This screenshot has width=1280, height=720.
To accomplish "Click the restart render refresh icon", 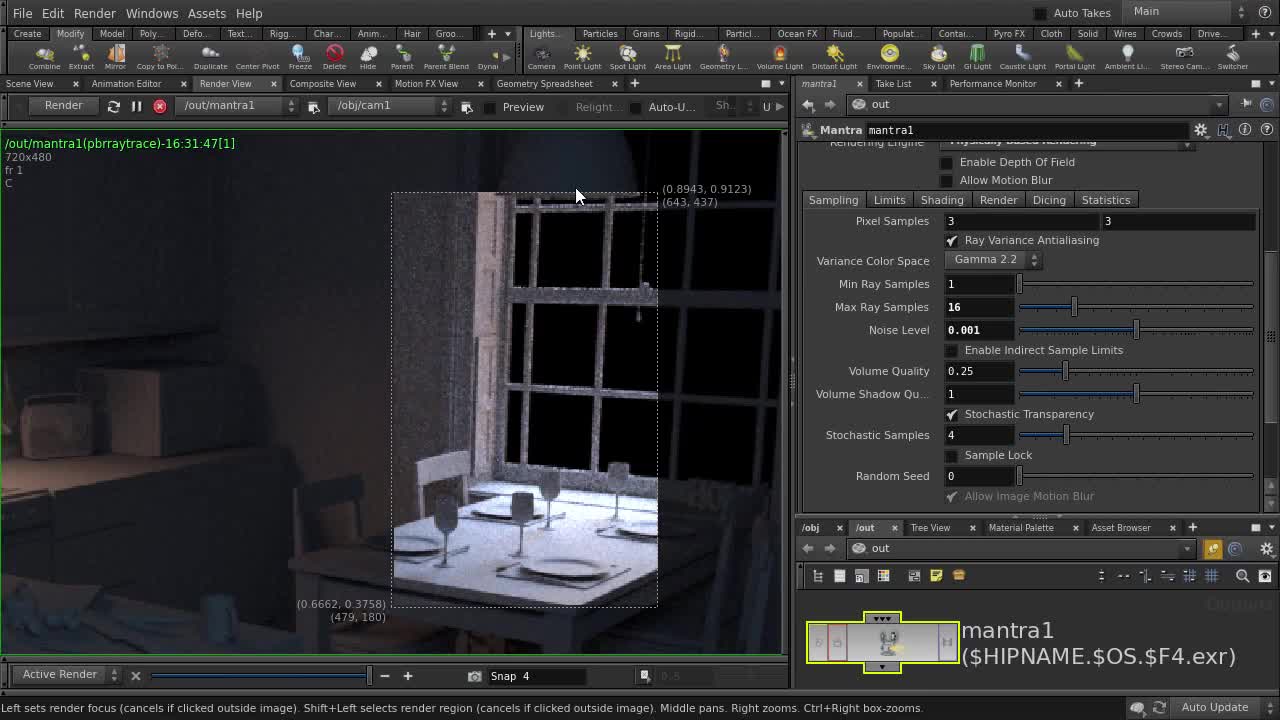I will coord(113,106).
